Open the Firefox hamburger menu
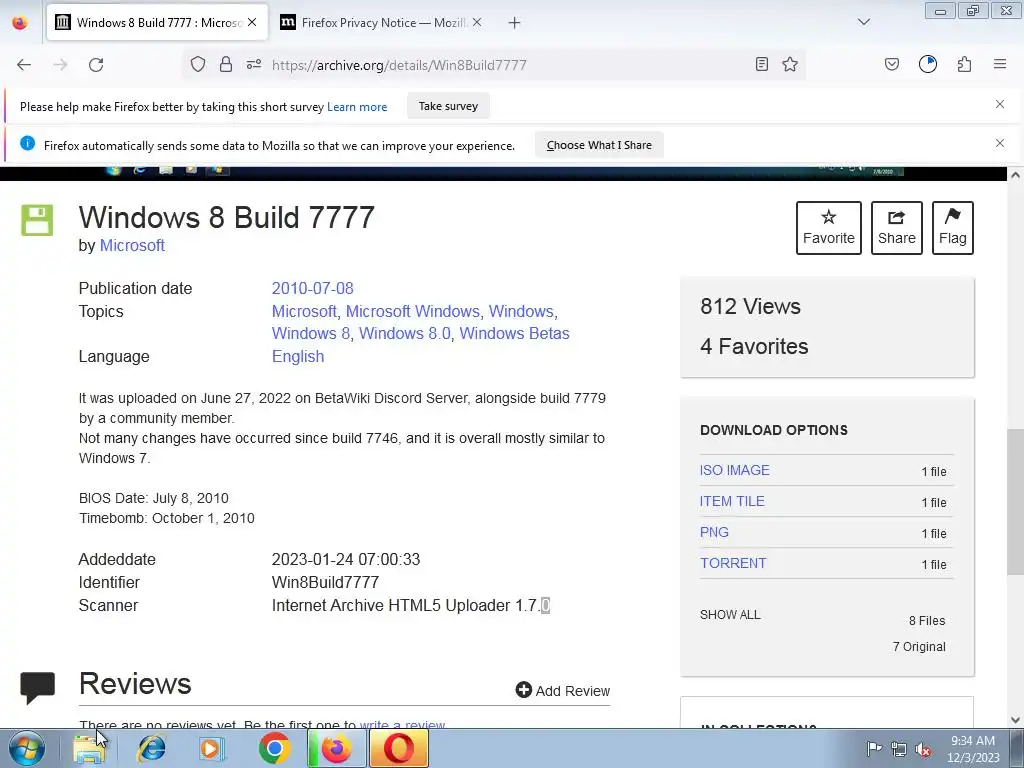This screenshot has height=768, width=1024. tap(1000, 64)
